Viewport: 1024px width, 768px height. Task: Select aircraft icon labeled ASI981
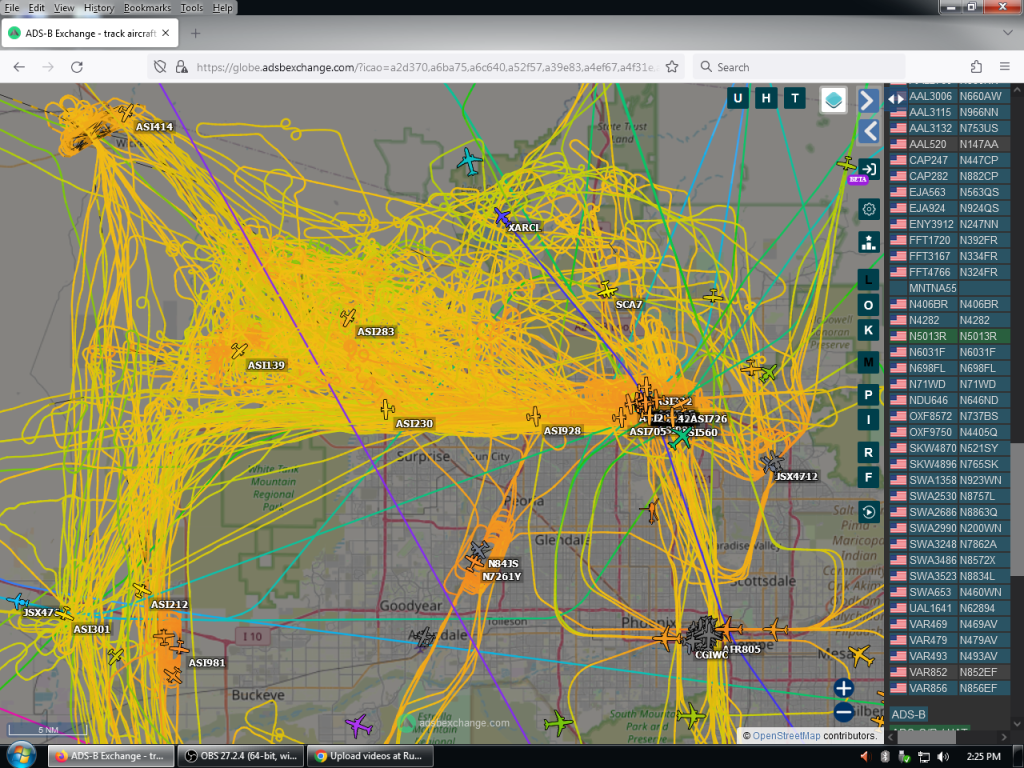(x=179, y=647)
